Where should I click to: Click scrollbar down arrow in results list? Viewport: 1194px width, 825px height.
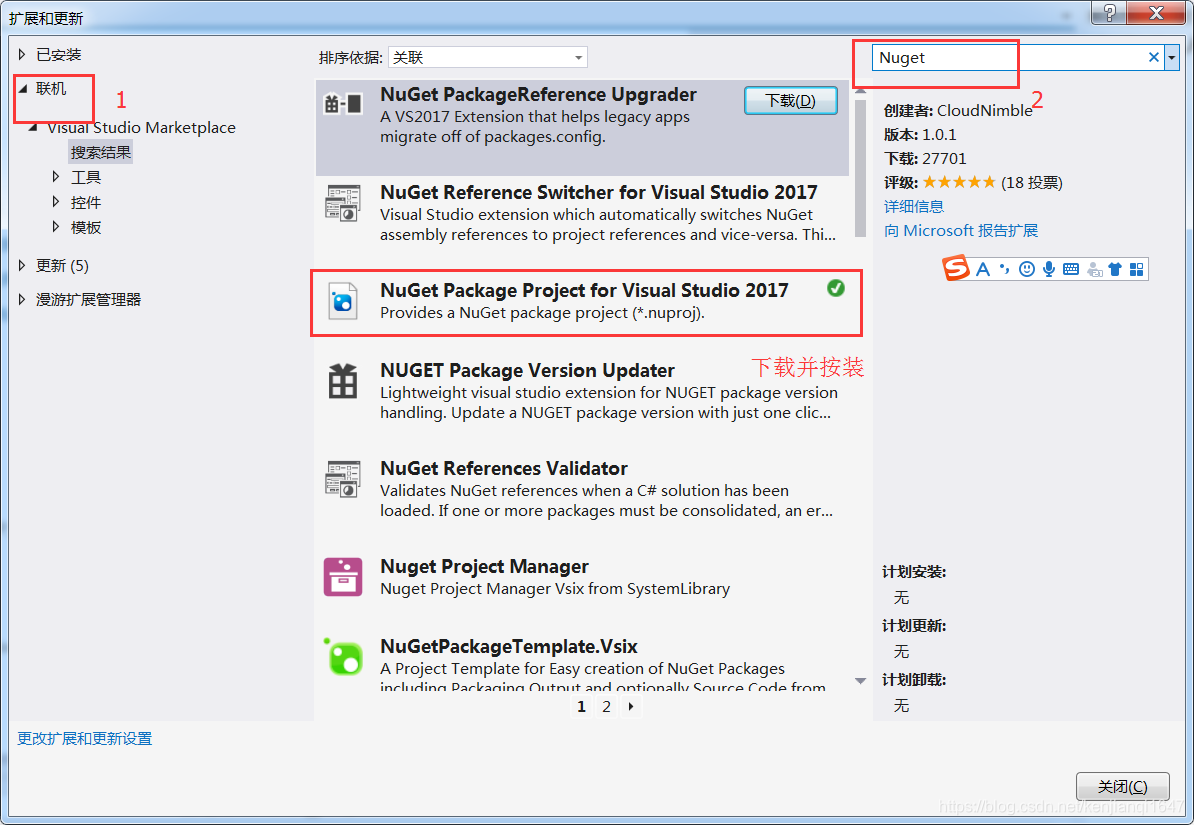[860, 680]
